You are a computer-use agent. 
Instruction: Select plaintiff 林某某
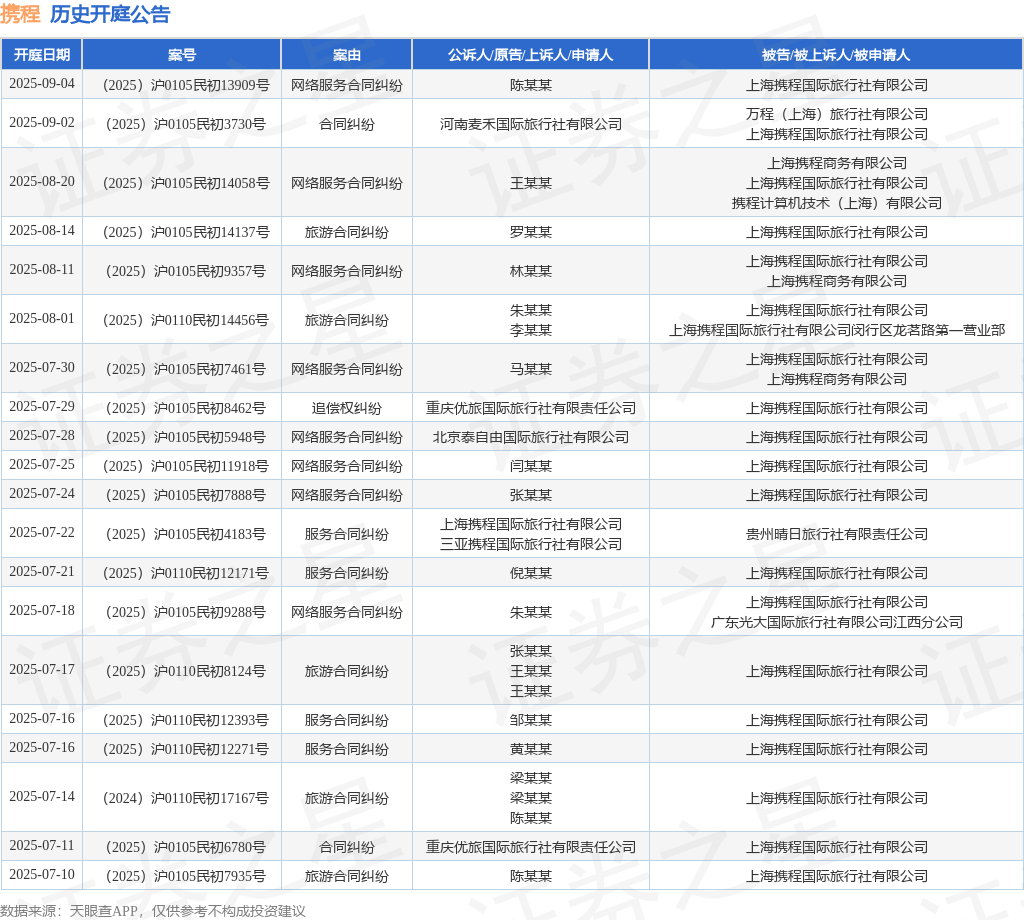click(x=530, y=271)
